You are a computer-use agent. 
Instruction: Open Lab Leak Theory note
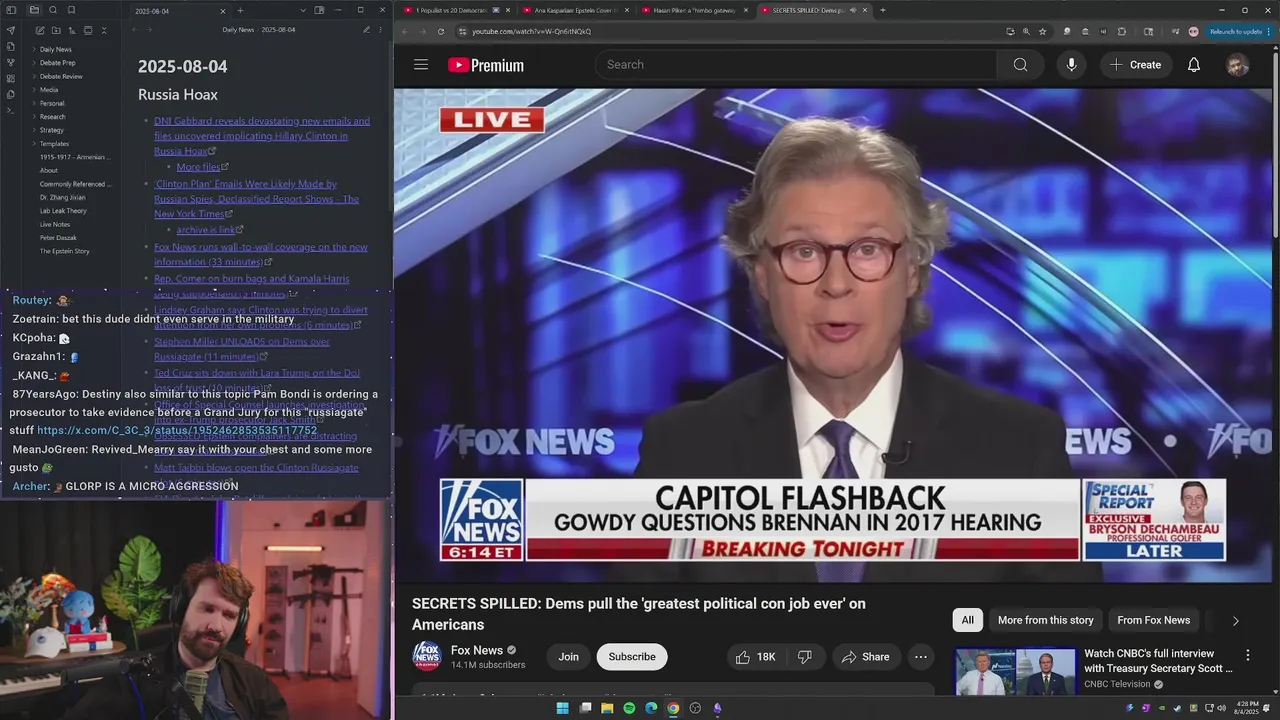[x=63, y=211]
